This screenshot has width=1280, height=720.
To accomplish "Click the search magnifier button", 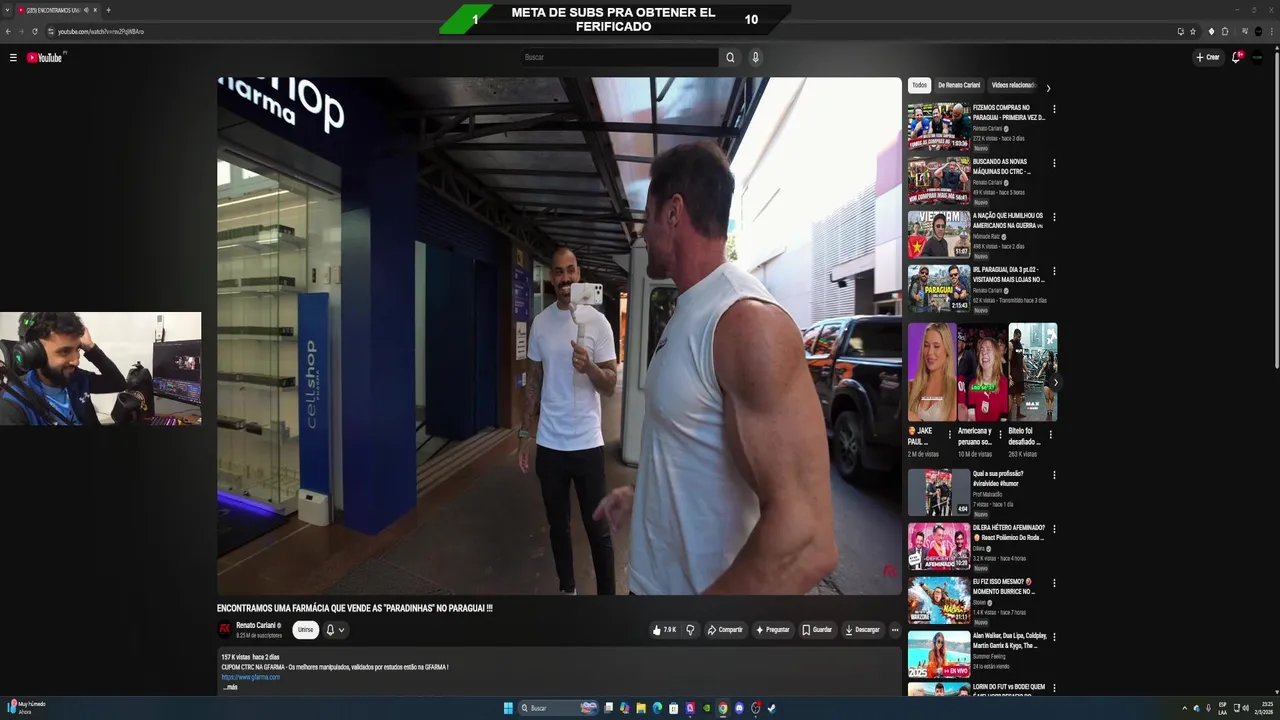I will (x=730, y=57).
